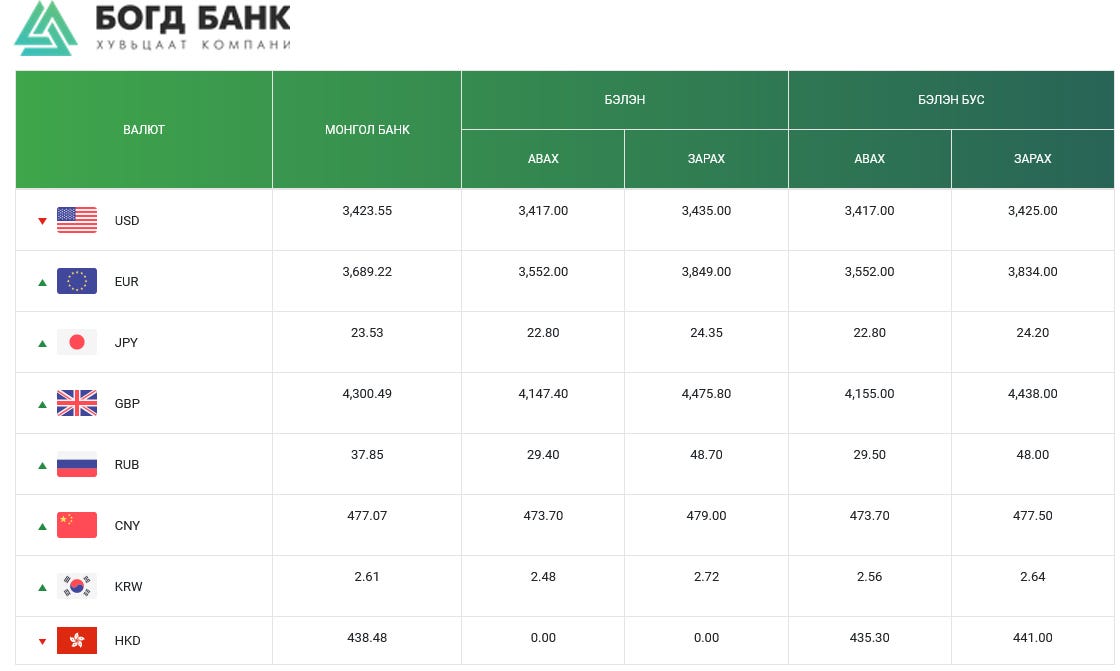Screen dimensions: 1120x671
Task: Select the БЭЛЭН header group
Action: 625,100
